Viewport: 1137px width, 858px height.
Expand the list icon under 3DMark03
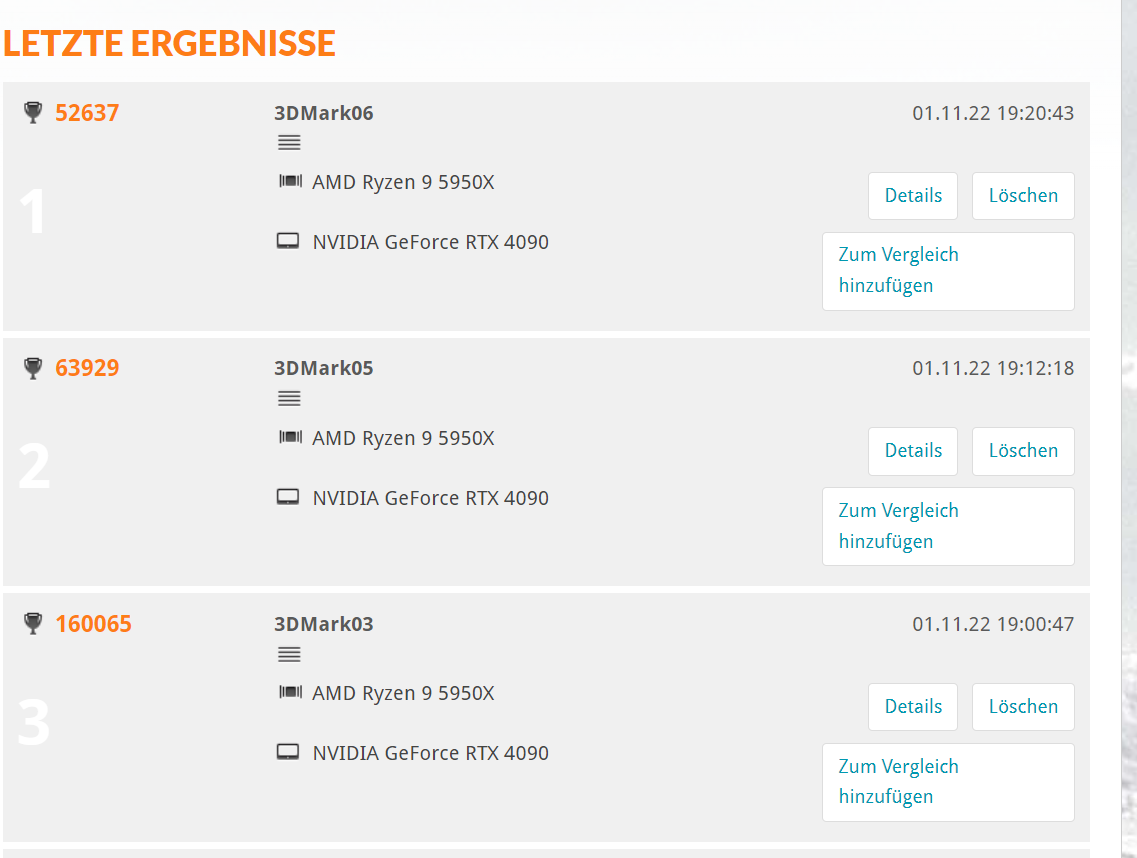pyautogui.click(x=289, y=654)
